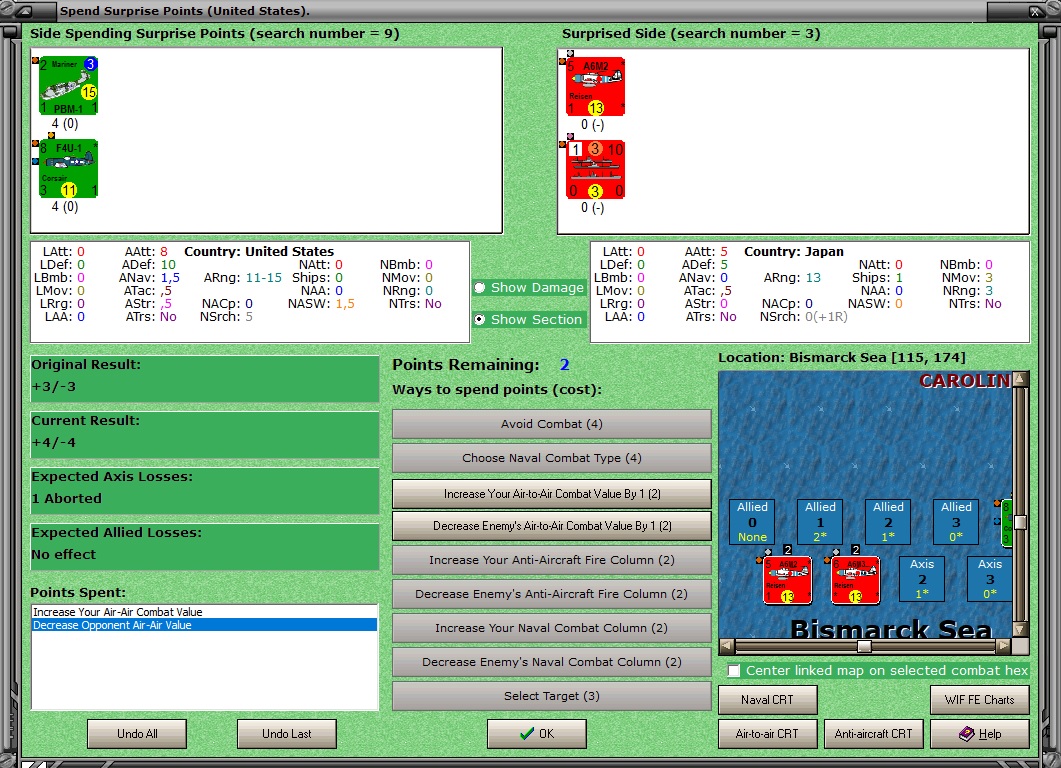
Task: Click the Undo All button
Action: (137, 733)
